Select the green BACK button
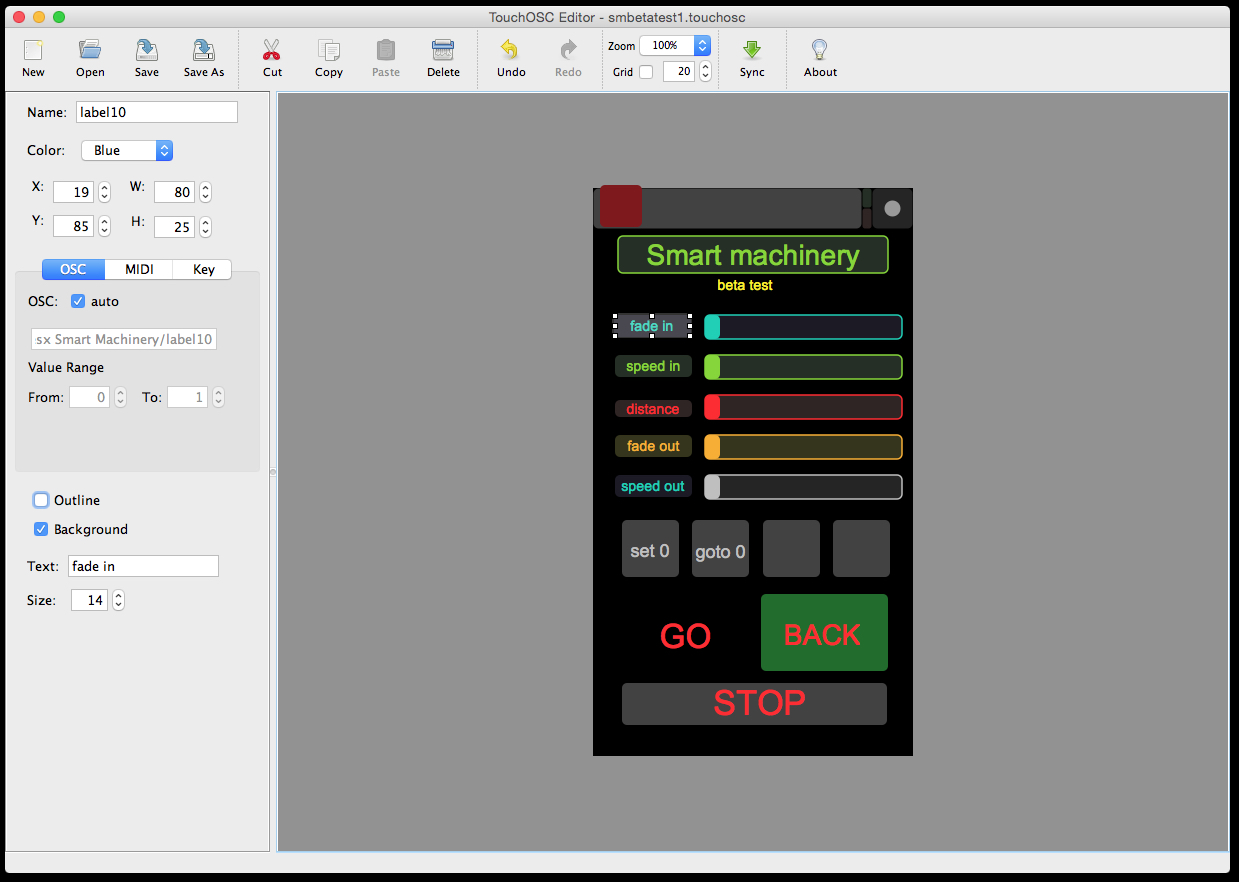Viewport: 1239px width, 882px height. tap(824, 633)
